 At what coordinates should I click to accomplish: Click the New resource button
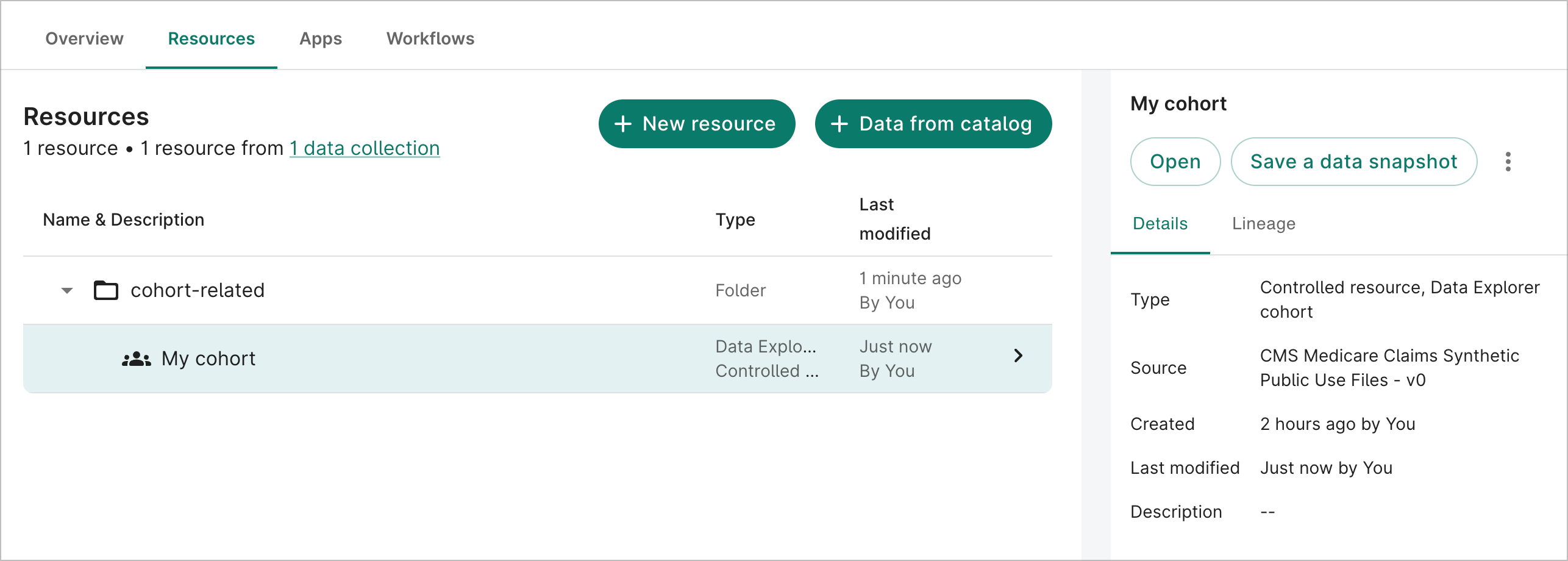coord(697,124)
